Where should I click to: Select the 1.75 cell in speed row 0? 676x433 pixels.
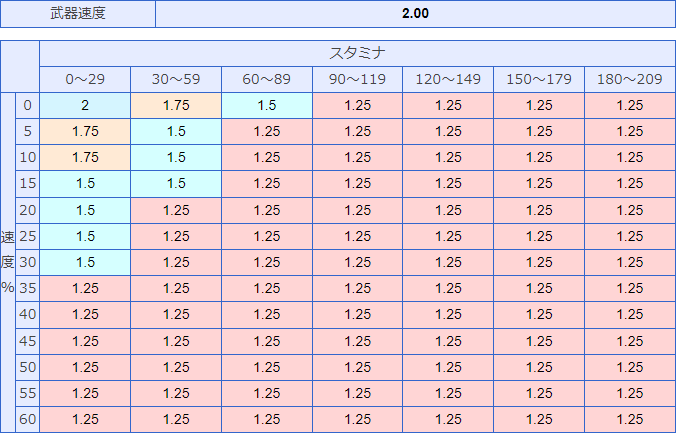[176, 105]
